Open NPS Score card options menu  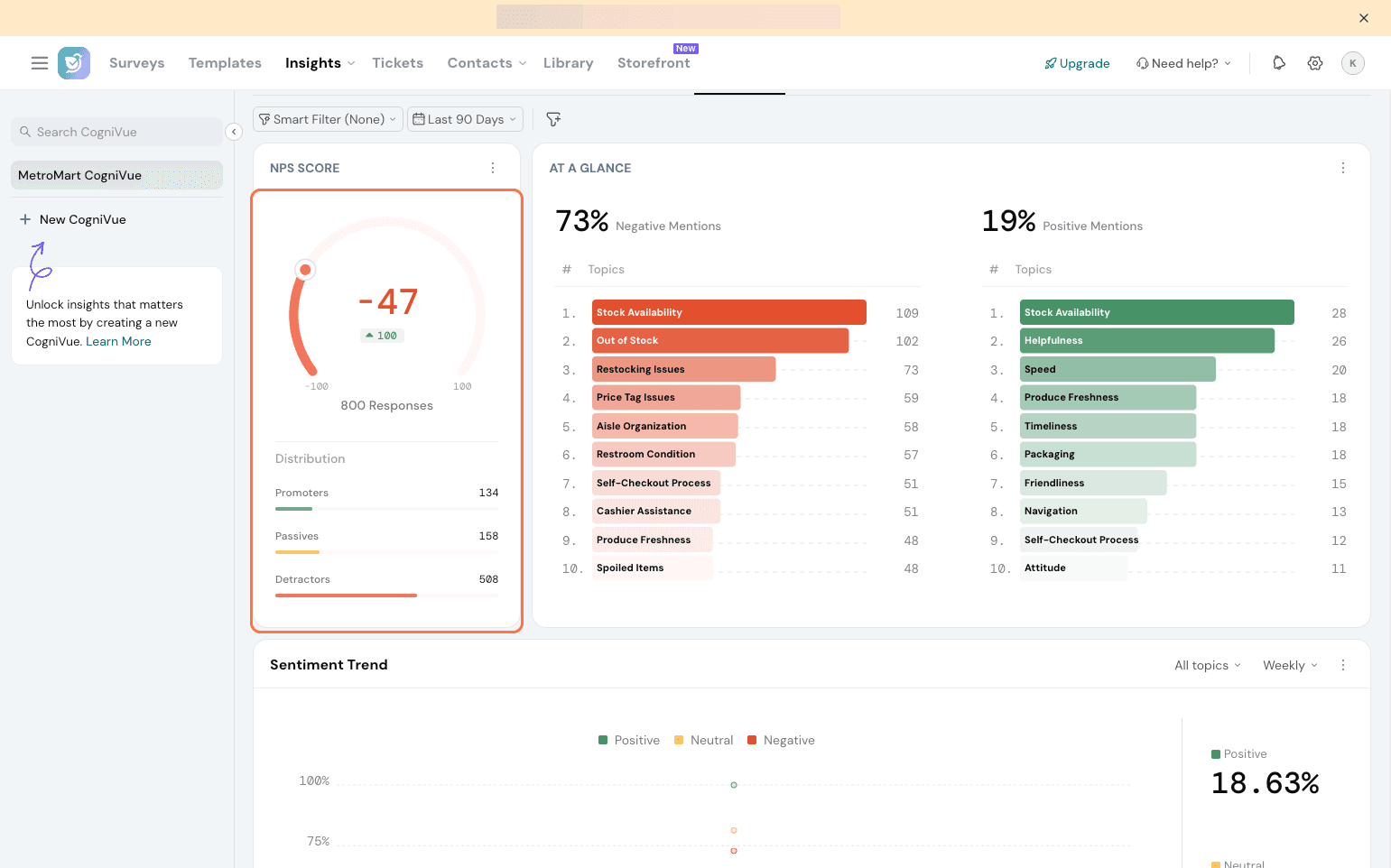pyautogui.click(x=493, y=168)
